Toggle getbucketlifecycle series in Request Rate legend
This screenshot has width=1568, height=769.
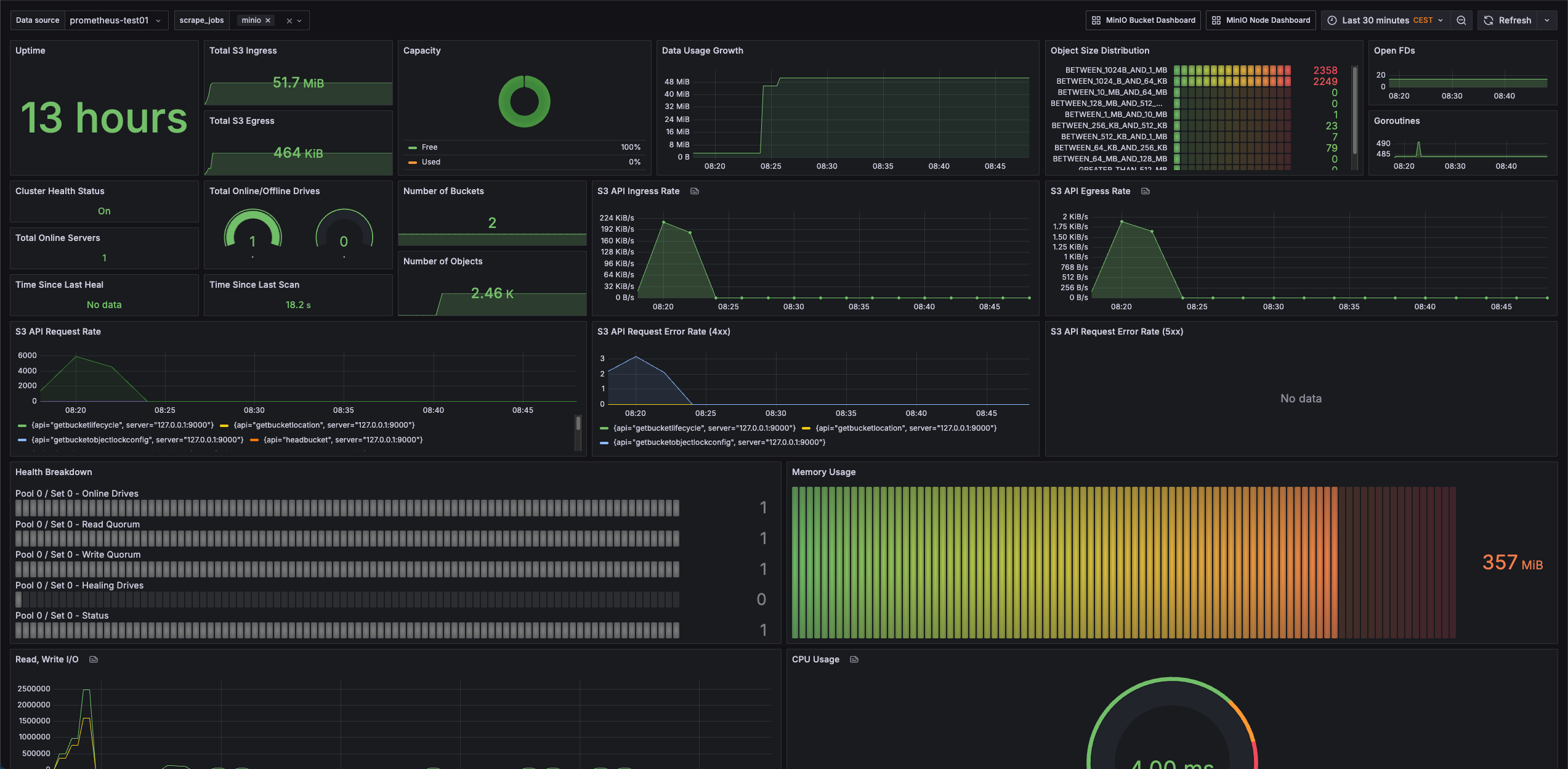pyautogui.click(x=122, y=425)
